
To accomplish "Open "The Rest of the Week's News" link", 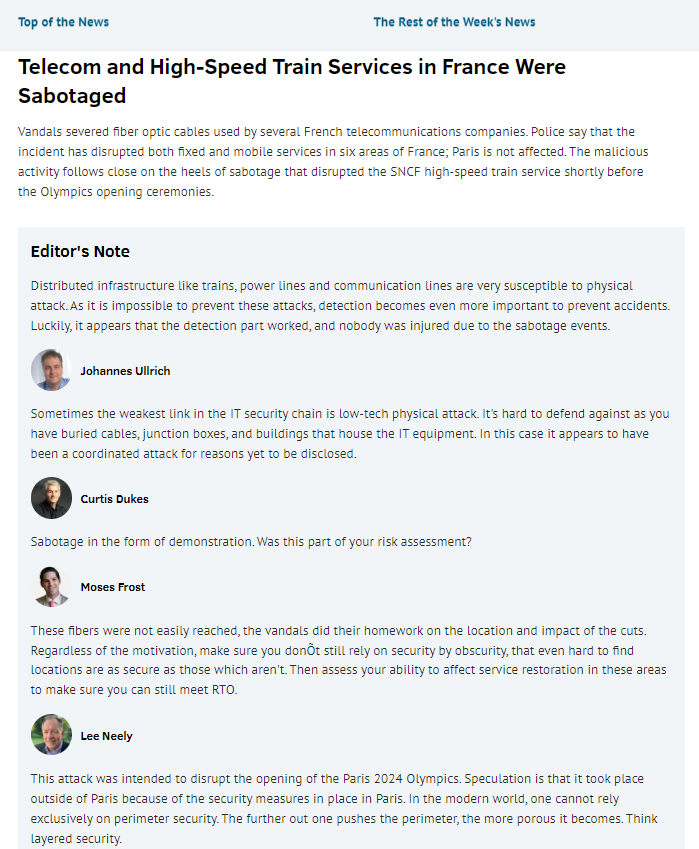I will pyautogui.click(x=454, y=21).
